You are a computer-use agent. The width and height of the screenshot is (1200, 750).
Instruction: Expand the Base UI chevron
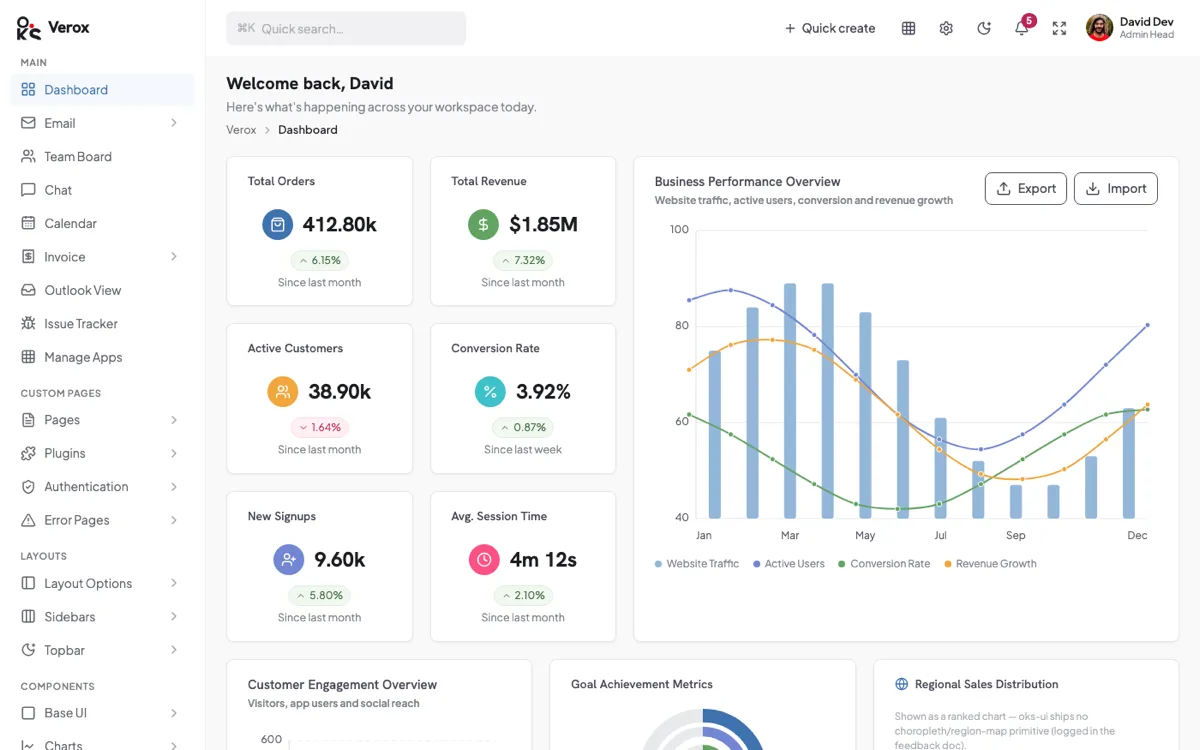174,713
